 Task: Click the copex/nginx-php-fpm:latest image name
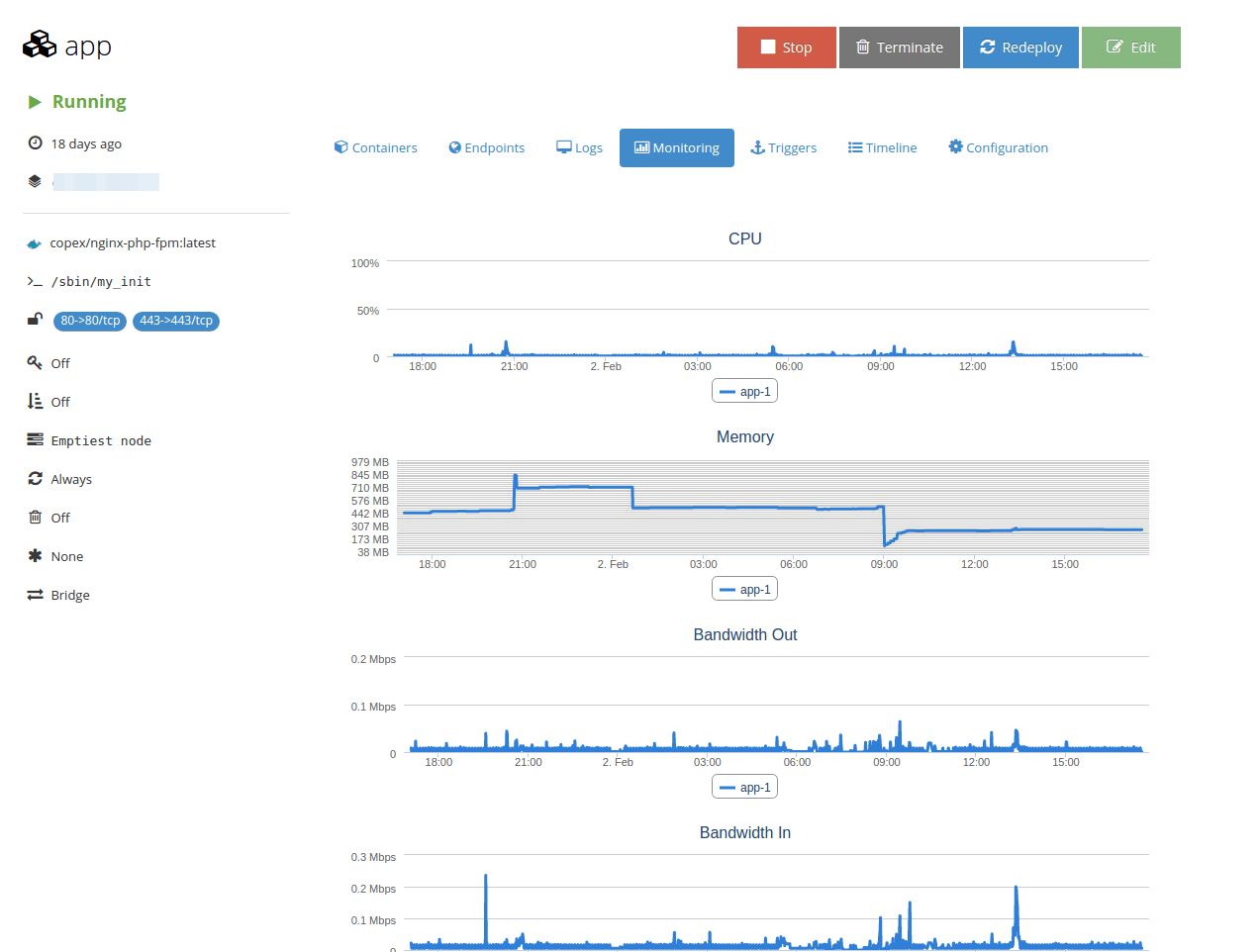133,242
